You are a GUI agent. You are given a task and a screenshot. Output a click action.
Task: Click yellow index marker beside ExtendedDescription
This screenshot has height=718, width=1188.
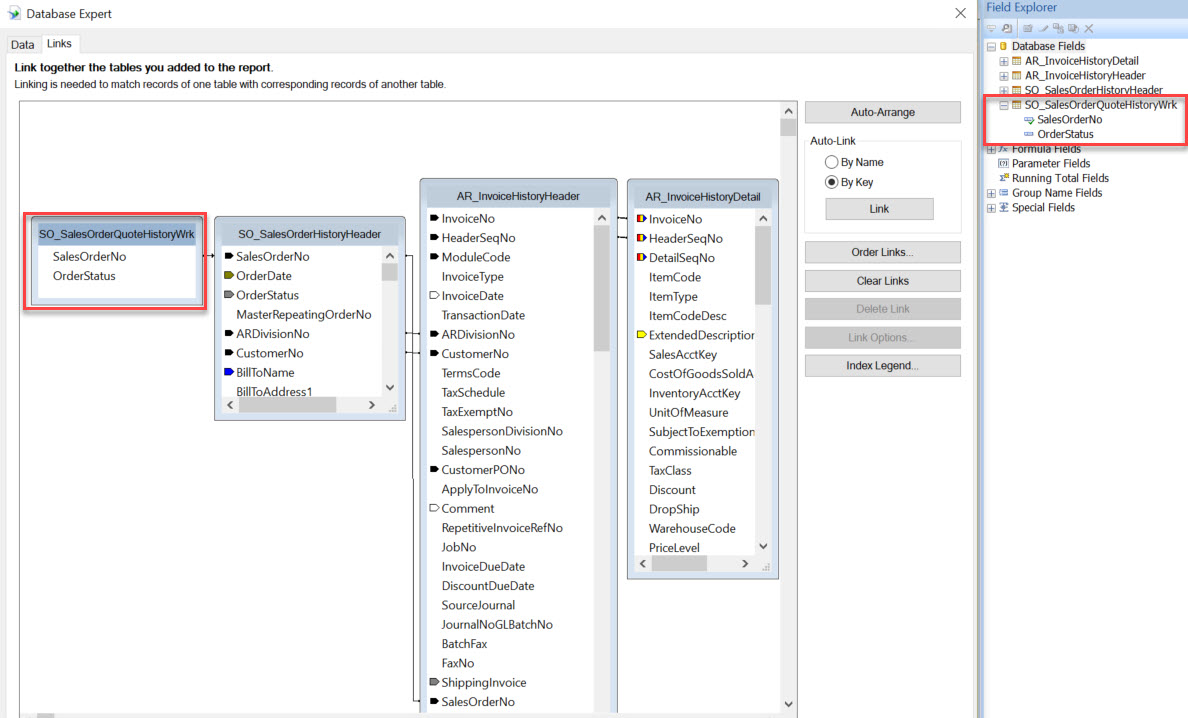[641, 335]
